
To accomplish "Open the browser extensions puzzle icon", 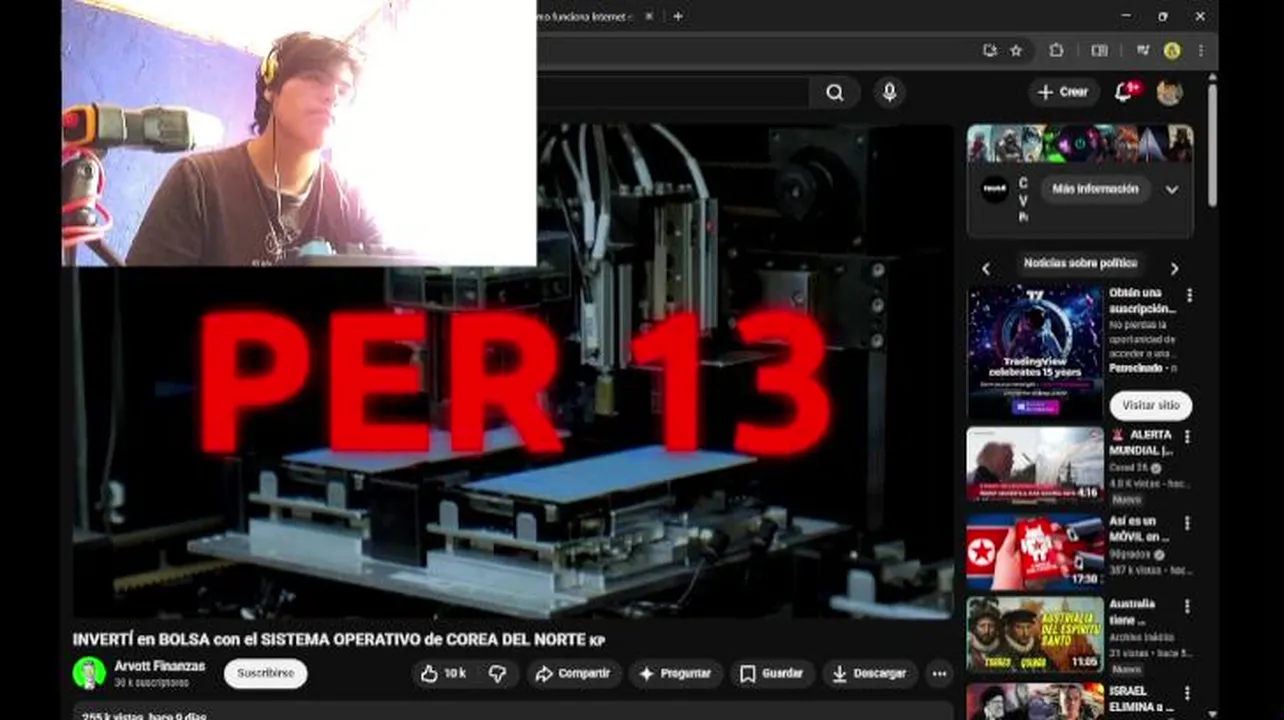I will point(1056,50).
